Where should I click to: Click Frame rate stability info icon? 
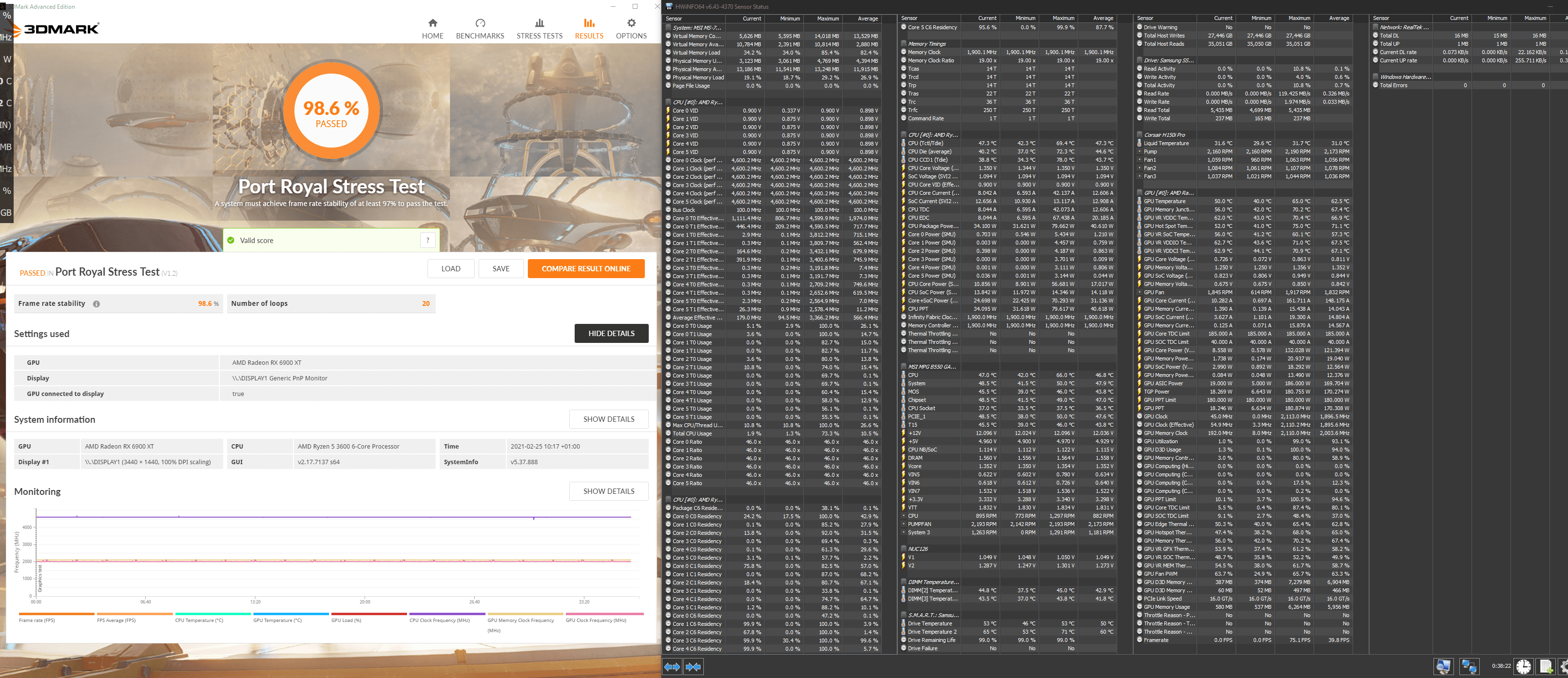coord(96,304)
